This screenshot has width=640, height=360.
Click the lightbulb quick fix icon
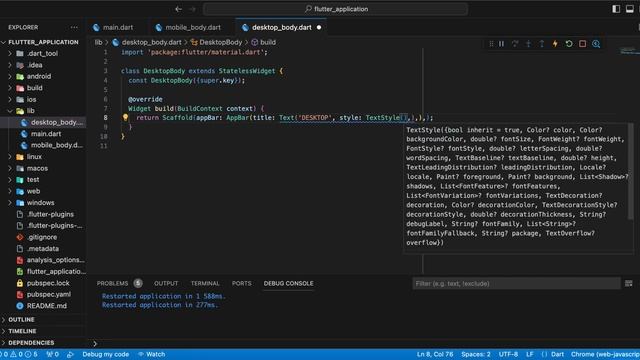[x=125, y=117]
